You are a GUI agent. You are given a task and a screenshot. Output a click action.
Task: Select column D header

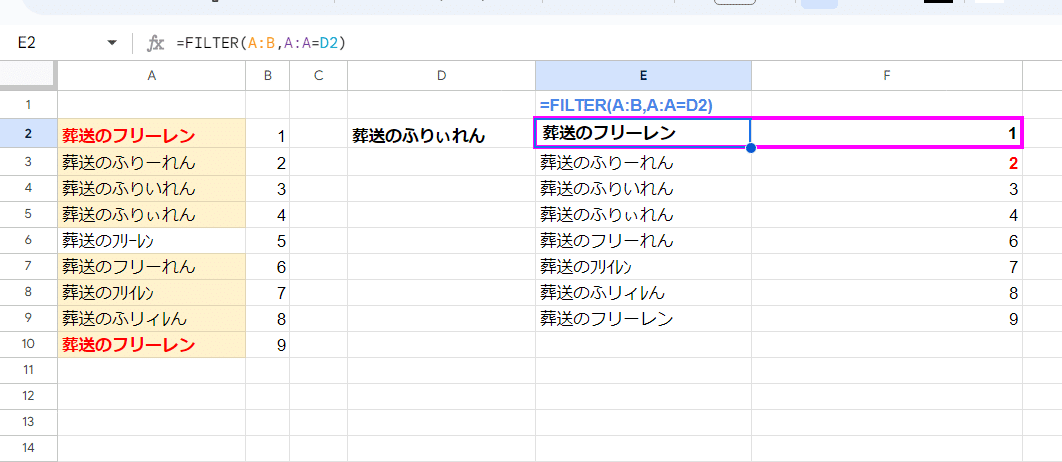(x=441, y=76)
